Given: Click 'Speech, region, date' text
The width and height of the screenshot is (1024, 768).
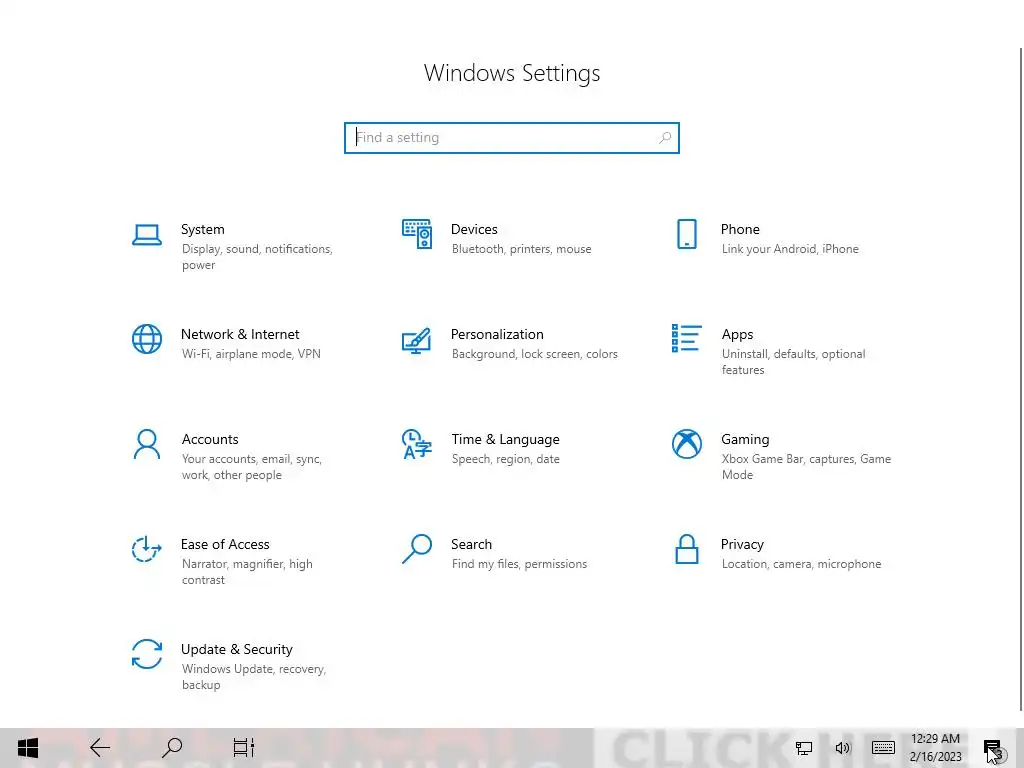Looking at the screenshot, I should 505,459.
